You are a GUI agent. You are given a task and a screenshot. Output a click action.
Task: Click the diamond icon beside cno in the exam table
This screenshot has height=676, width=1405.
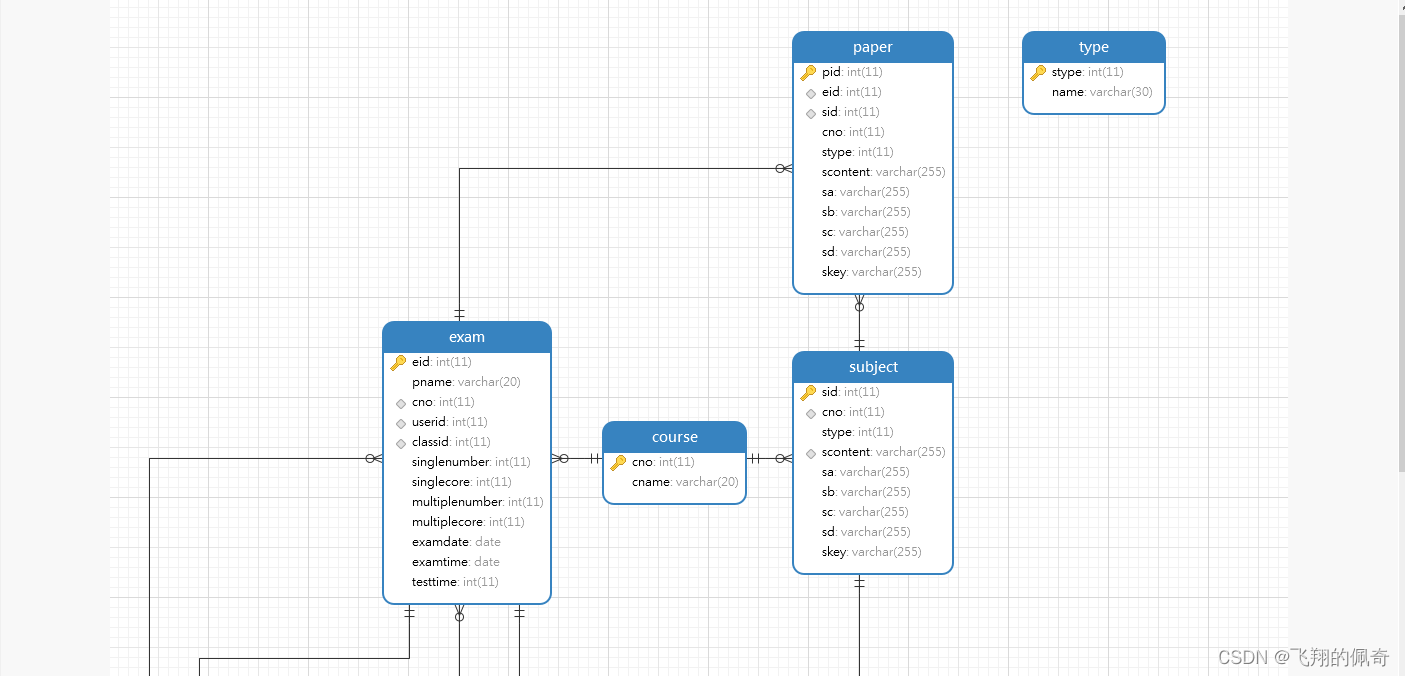(401, 403)
